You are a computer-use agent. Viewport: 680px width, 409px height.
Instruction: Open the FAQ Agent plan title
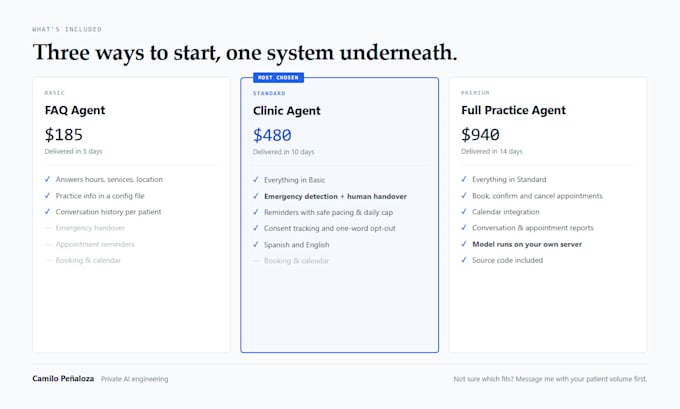click(75, 110)
